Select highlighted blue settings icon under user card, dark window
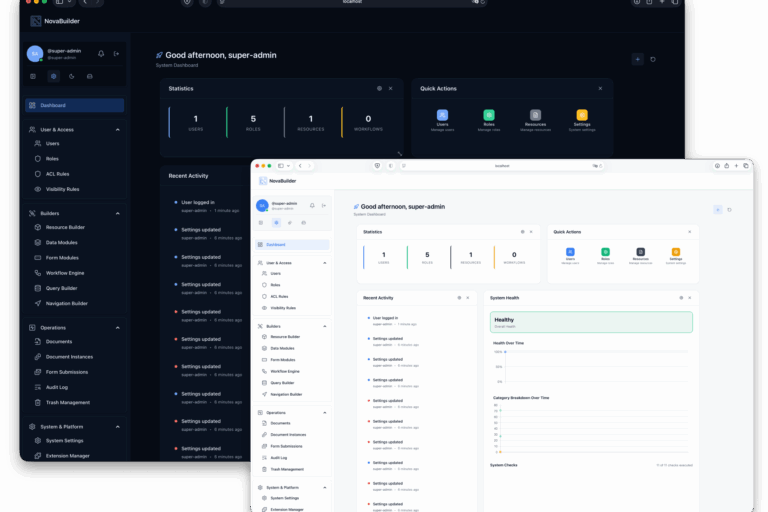Viewport: 768px width, 512px height. (53, 76)
